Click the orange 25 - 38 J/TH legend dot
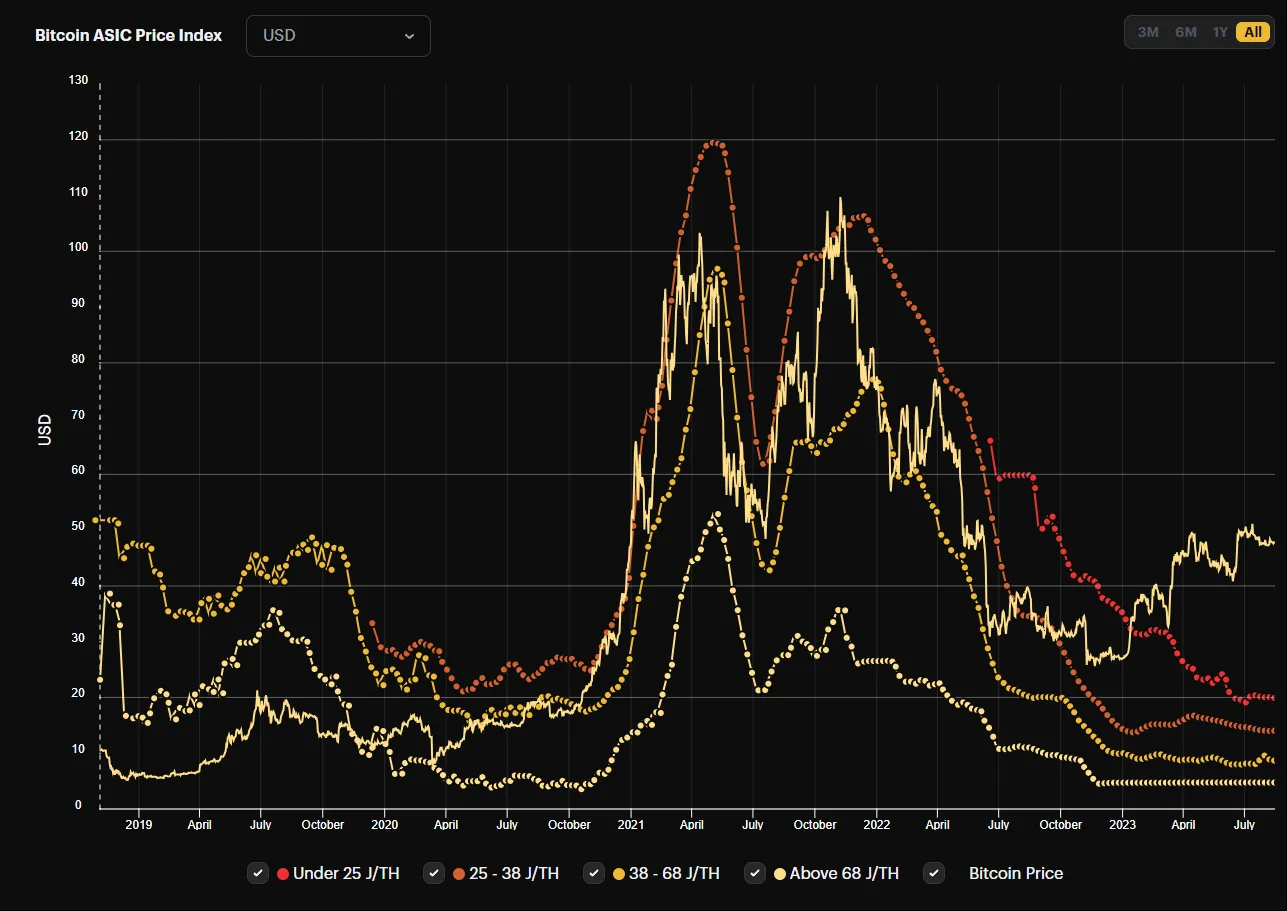Screen dimensions: 1287x911 click(x=458, y=873)
